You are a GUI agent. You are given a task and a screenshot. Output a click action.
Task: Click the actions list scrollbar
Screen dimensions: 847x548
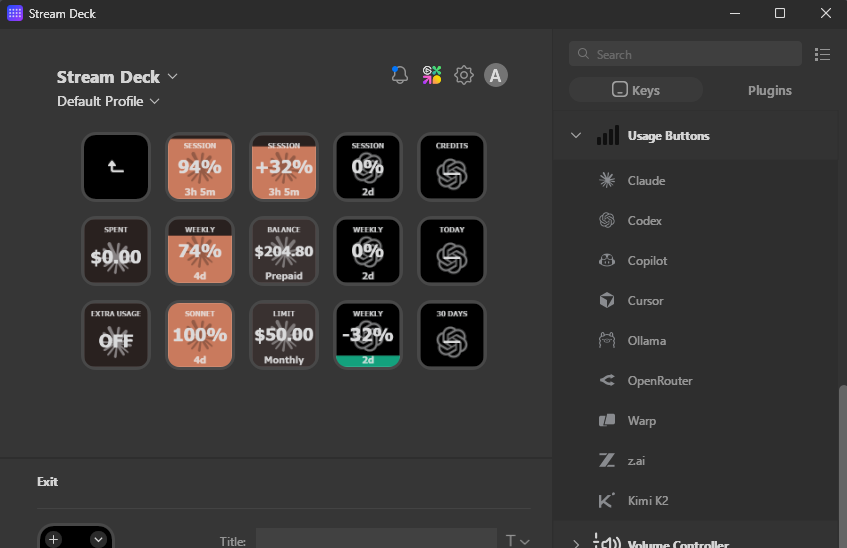point(843,465)
